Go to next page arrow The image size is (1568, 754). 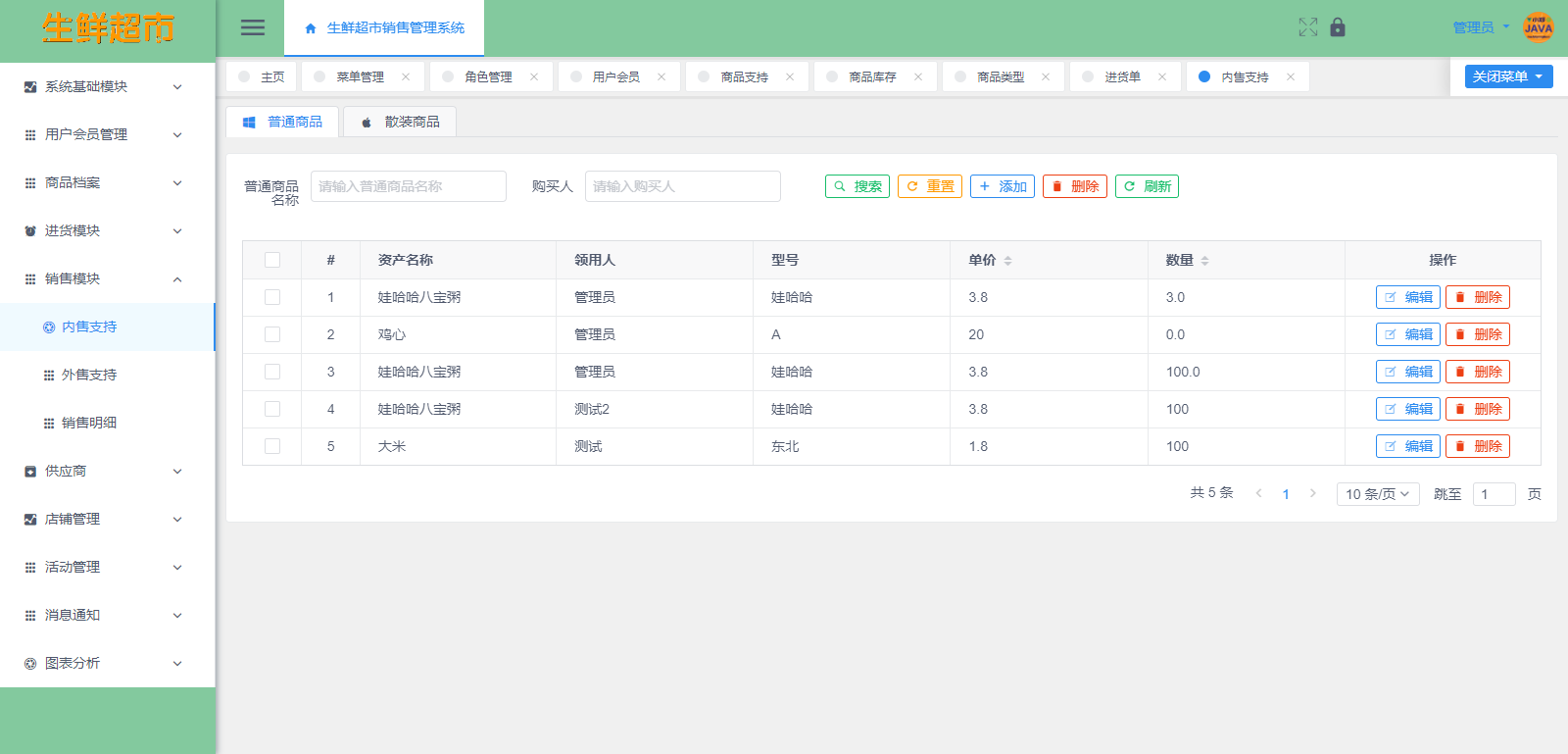tap(1312, 494)
